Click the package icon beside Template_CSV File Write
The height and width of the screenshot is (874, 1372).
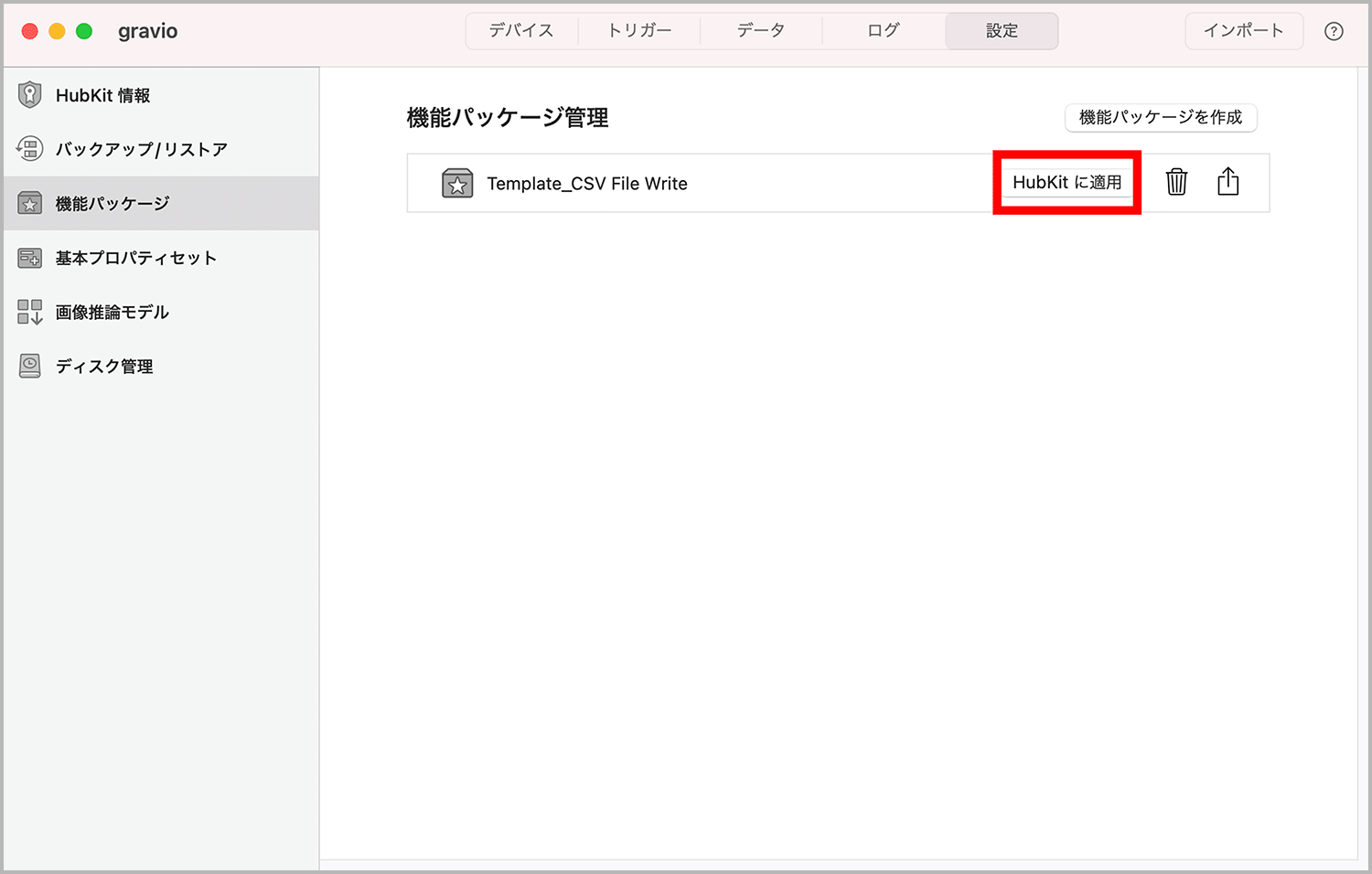click(x=457, y=183)
